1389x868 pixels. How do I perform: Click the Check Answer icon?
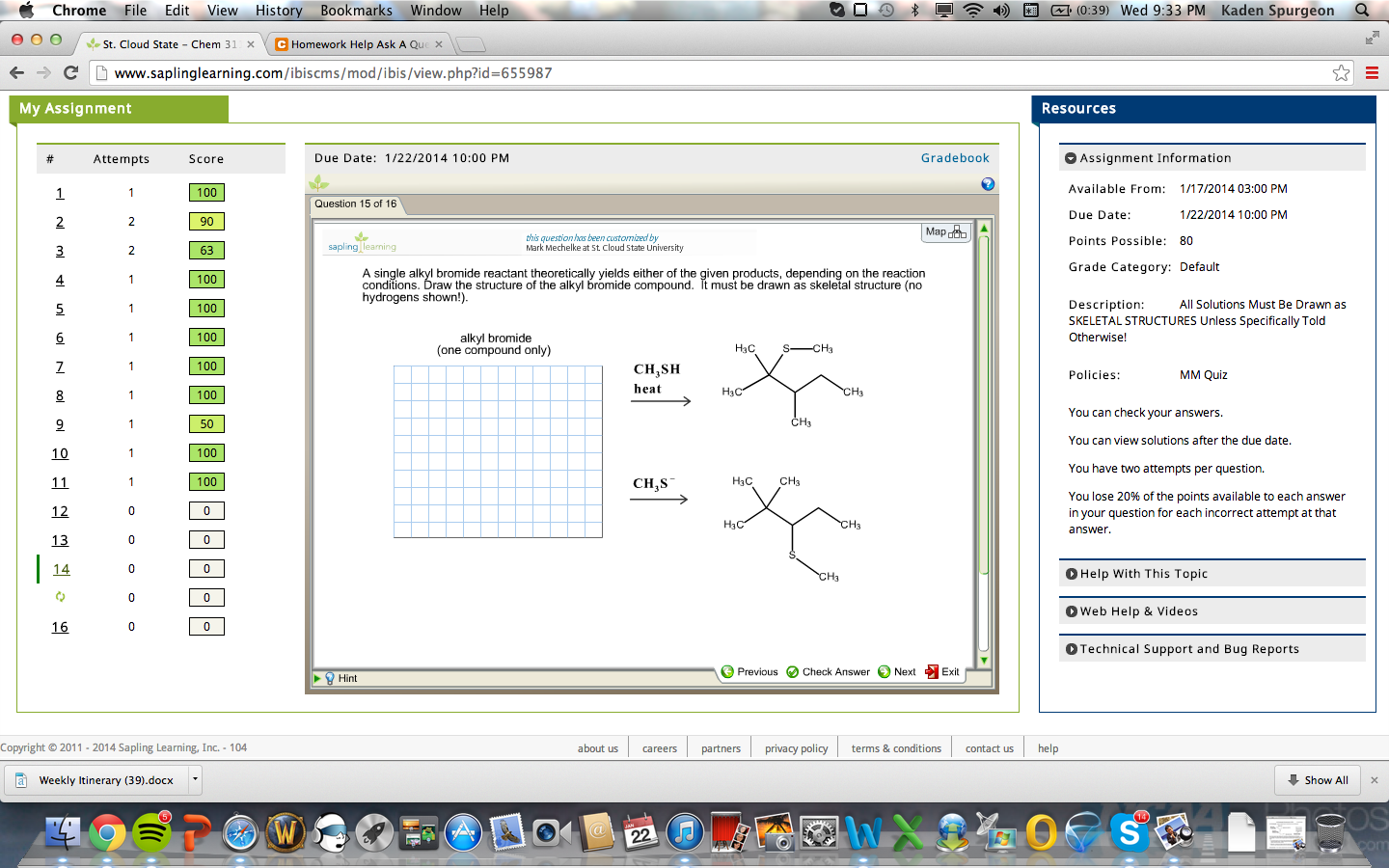pos(793,671)
